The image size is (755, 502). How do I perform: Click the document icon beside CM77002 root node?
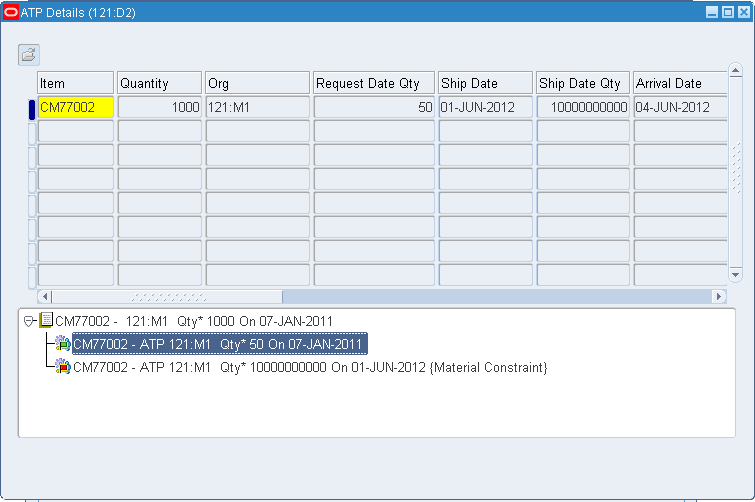tap(46, 320)
